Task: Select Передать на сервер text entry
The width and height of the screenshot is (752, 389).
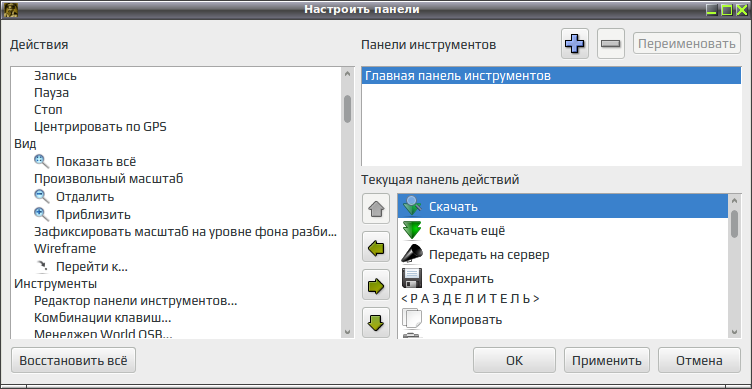Action: tap(489, 254)
